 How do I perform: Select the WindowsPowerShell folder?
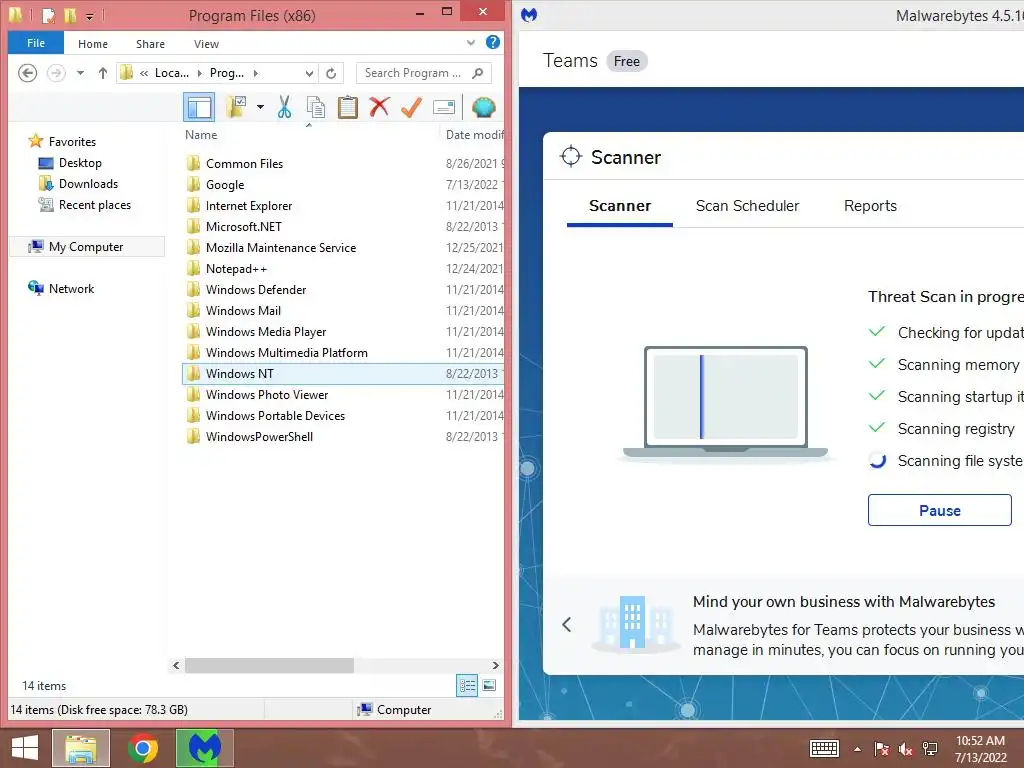coord(259,437)
